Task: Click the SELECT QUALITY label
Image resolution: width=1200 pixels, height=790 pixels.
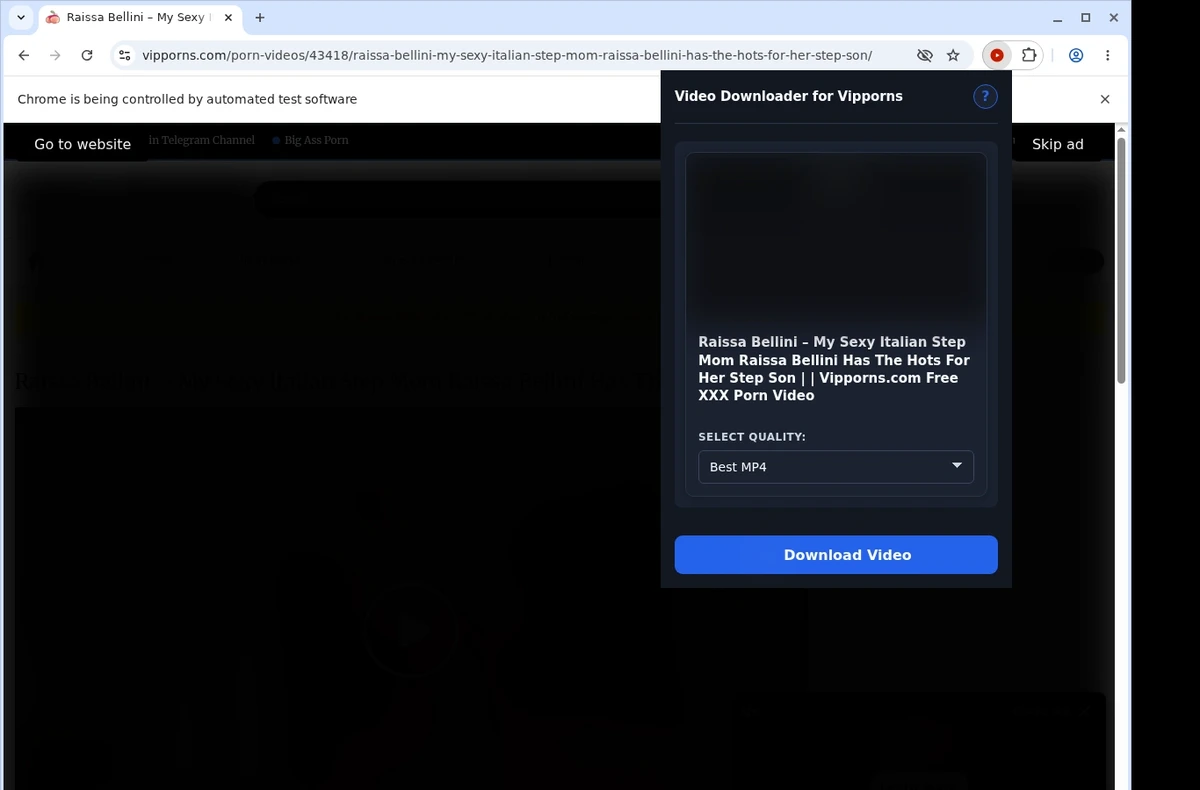Action: tap(752, 437)
